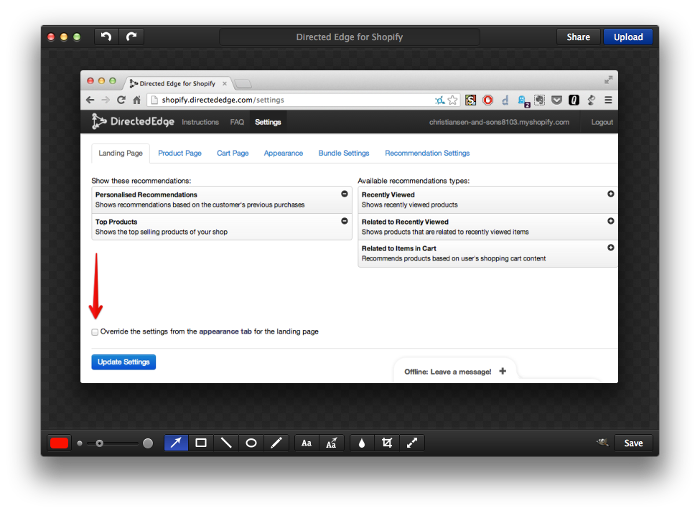Image resolution: width=700 pixels, height=513 pixels.
Task: Click the resize diagonal arrows tool
Action: pyautogui.click(x=412, y=443)
